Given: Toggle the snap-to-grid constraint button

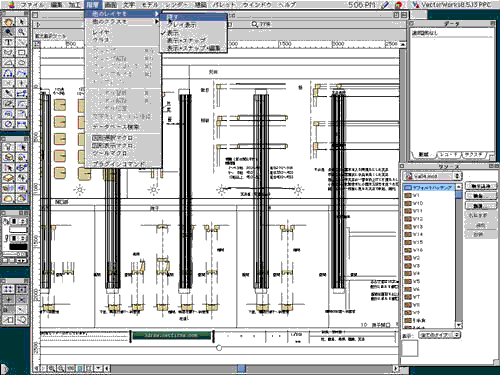Looking at the screenshot, I should (8, 289).
